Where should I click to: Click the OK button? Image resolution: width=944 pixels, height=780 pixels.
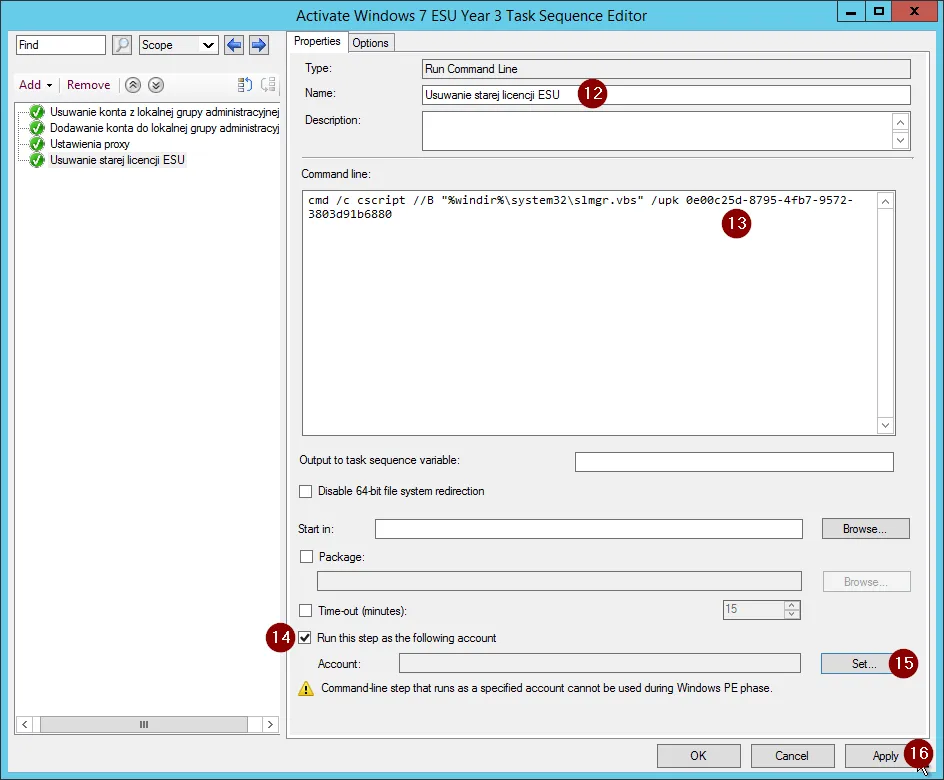pyautogui.click(x=698, y=756)
